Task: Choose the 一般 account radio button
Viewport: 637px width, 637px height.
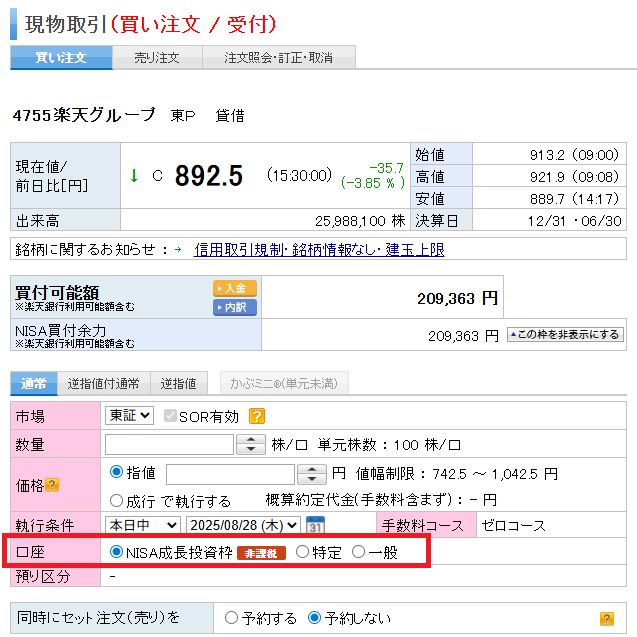Action: [x=358, y=552]
